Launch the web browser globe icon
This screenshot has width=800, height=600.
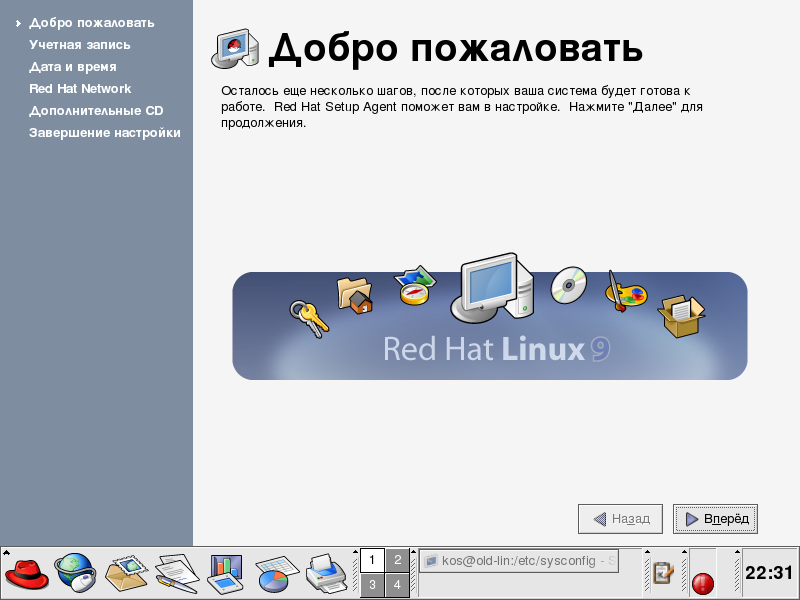point(75,574)
